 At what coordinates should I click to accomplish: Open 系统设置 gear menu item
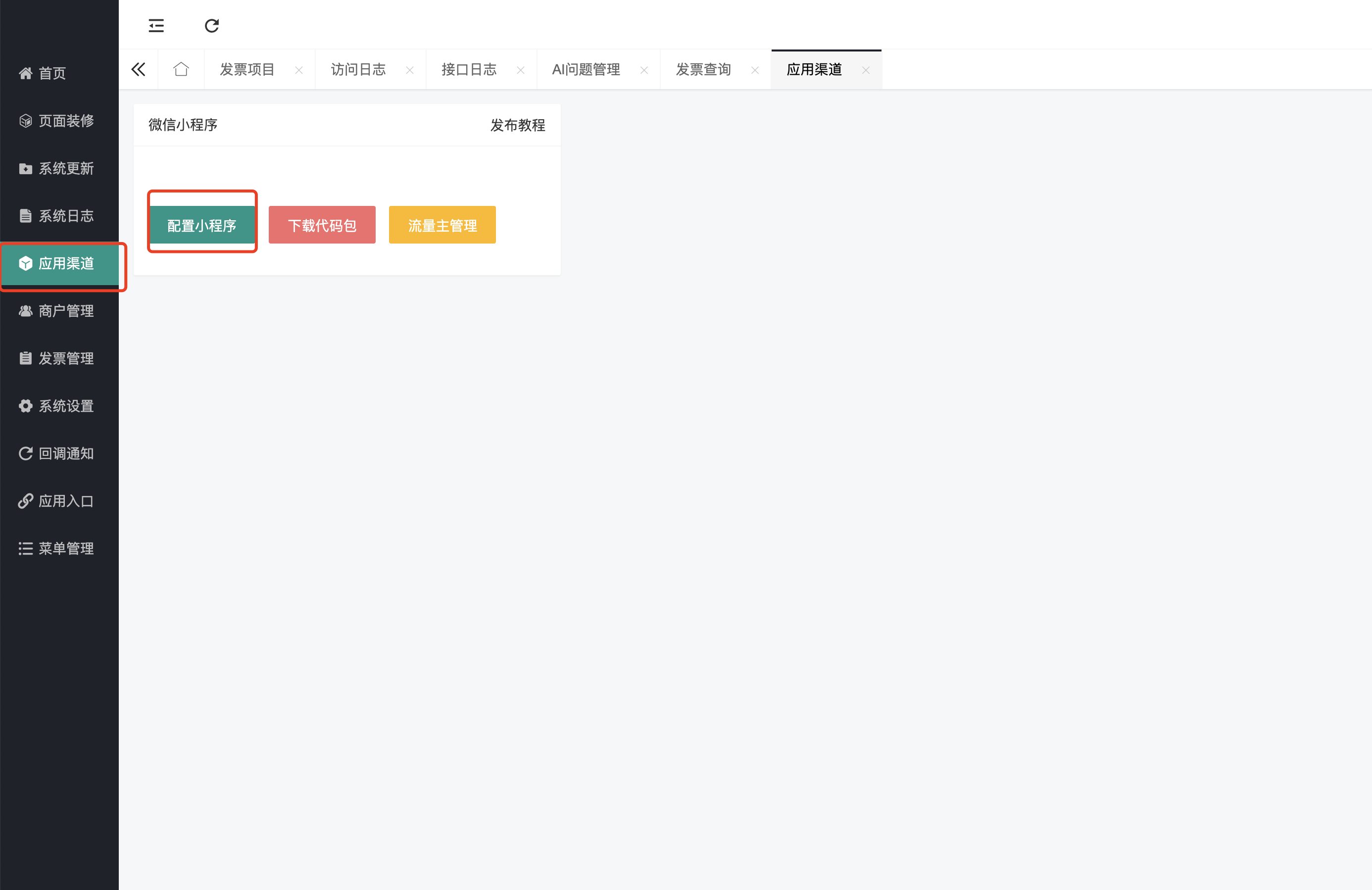pyautogui.click(x=65, y=406)
